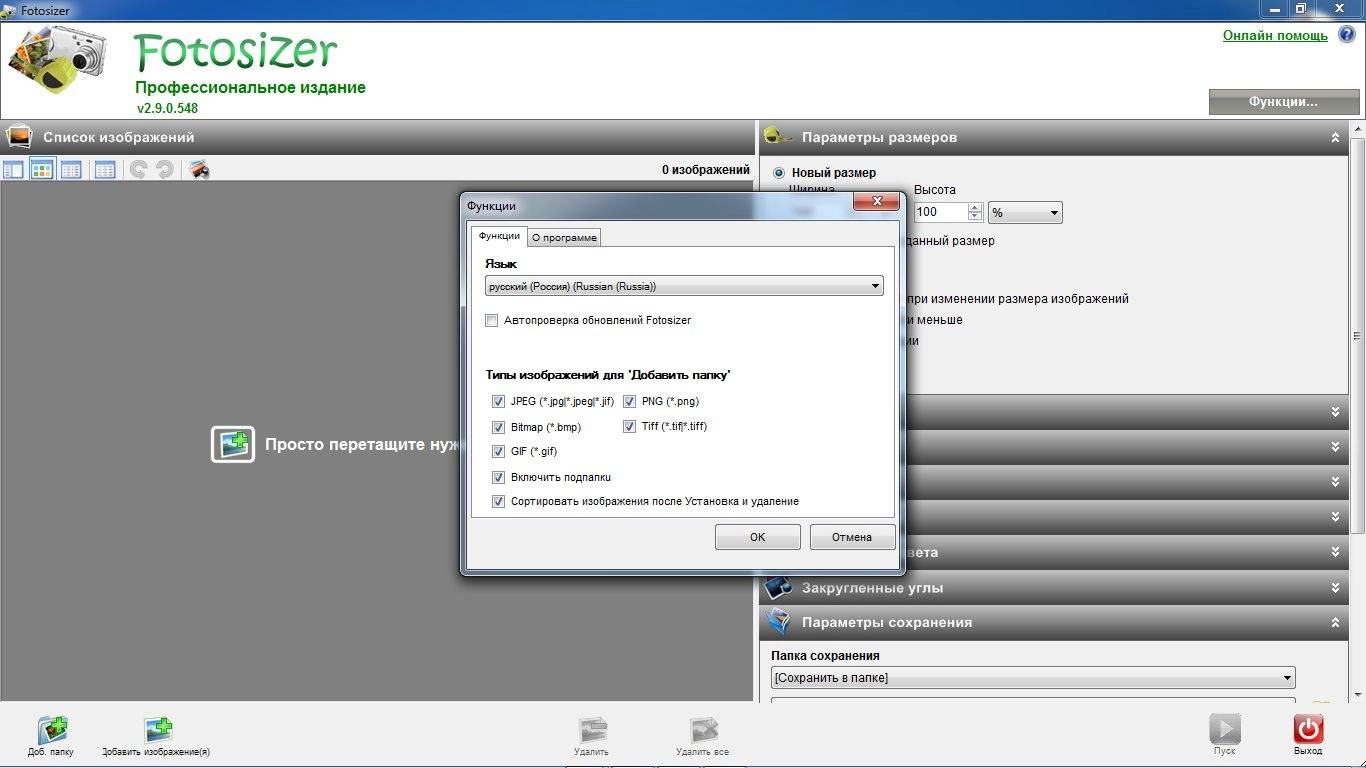The height and width of the screenshot is (768, 1366).
Task: Click the drag-and-drop add image icon
Action: (x=233, y=444)
